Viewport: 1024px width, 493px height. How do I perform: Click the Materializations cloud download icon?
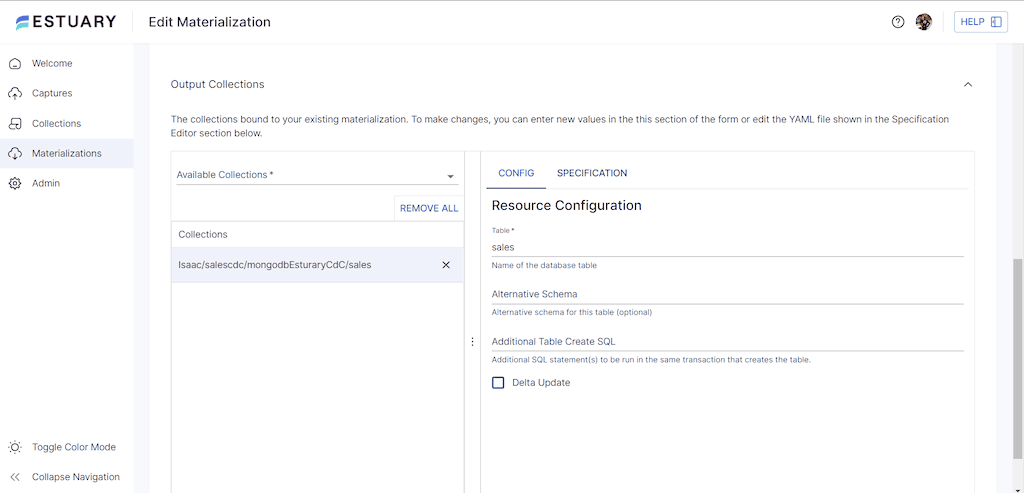[14, 153]
